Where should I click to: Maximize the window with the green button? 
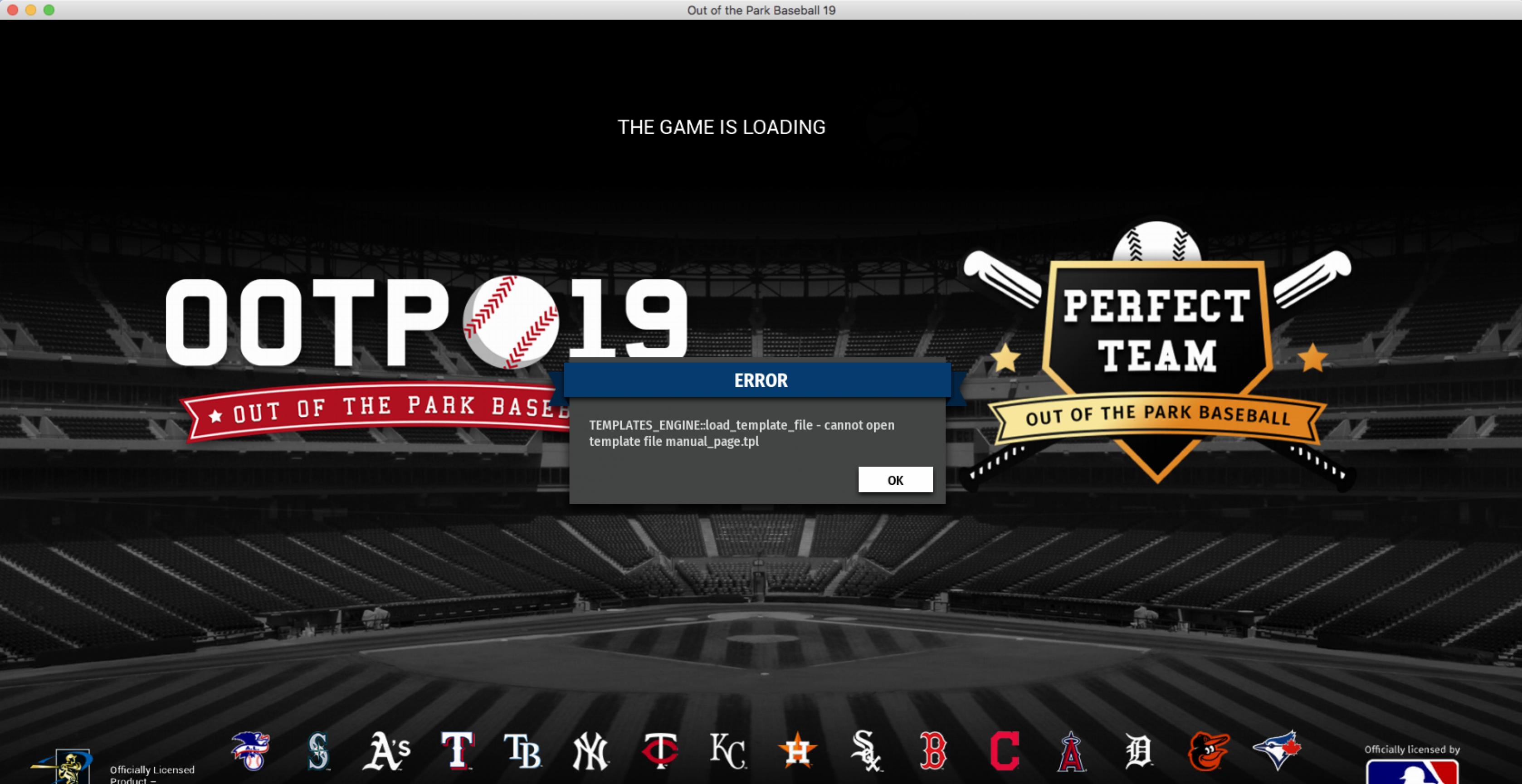point(49,10)
